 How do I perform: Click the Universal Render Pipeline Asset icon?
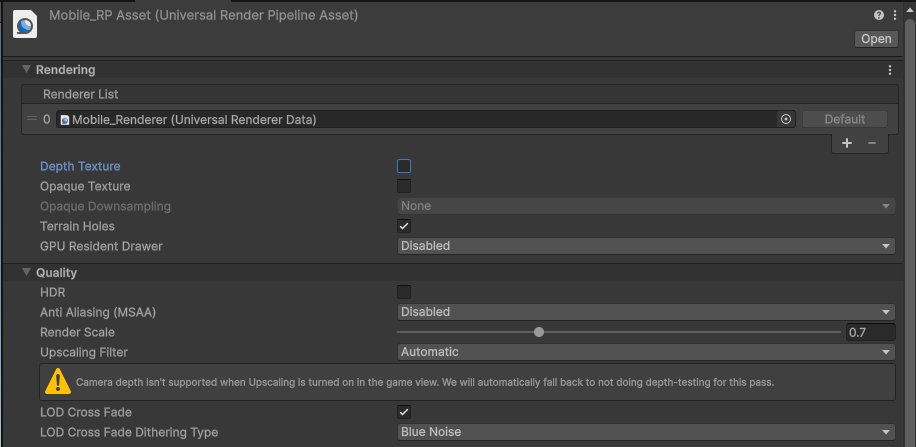click(x=25, y=26)
